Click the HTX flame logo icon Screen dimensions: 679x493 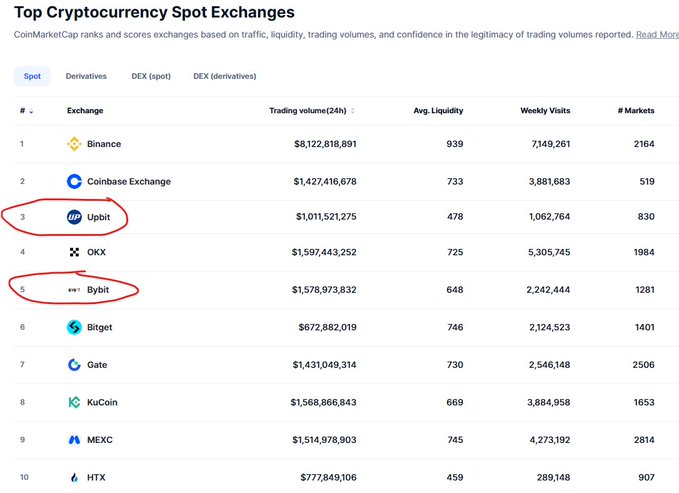click(x=74, y=477)
